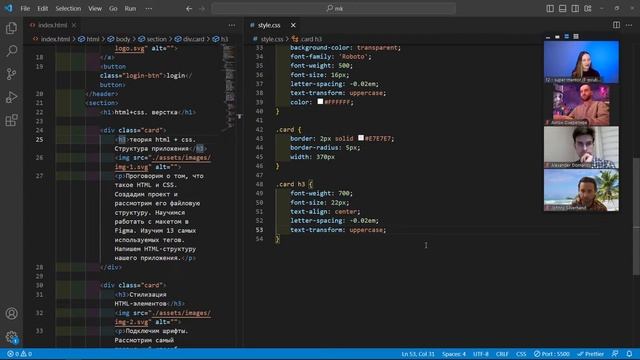Open the h3 breadcrumb in index.html
The height and width of the screenshot is (360, 640).
(221, 39)
